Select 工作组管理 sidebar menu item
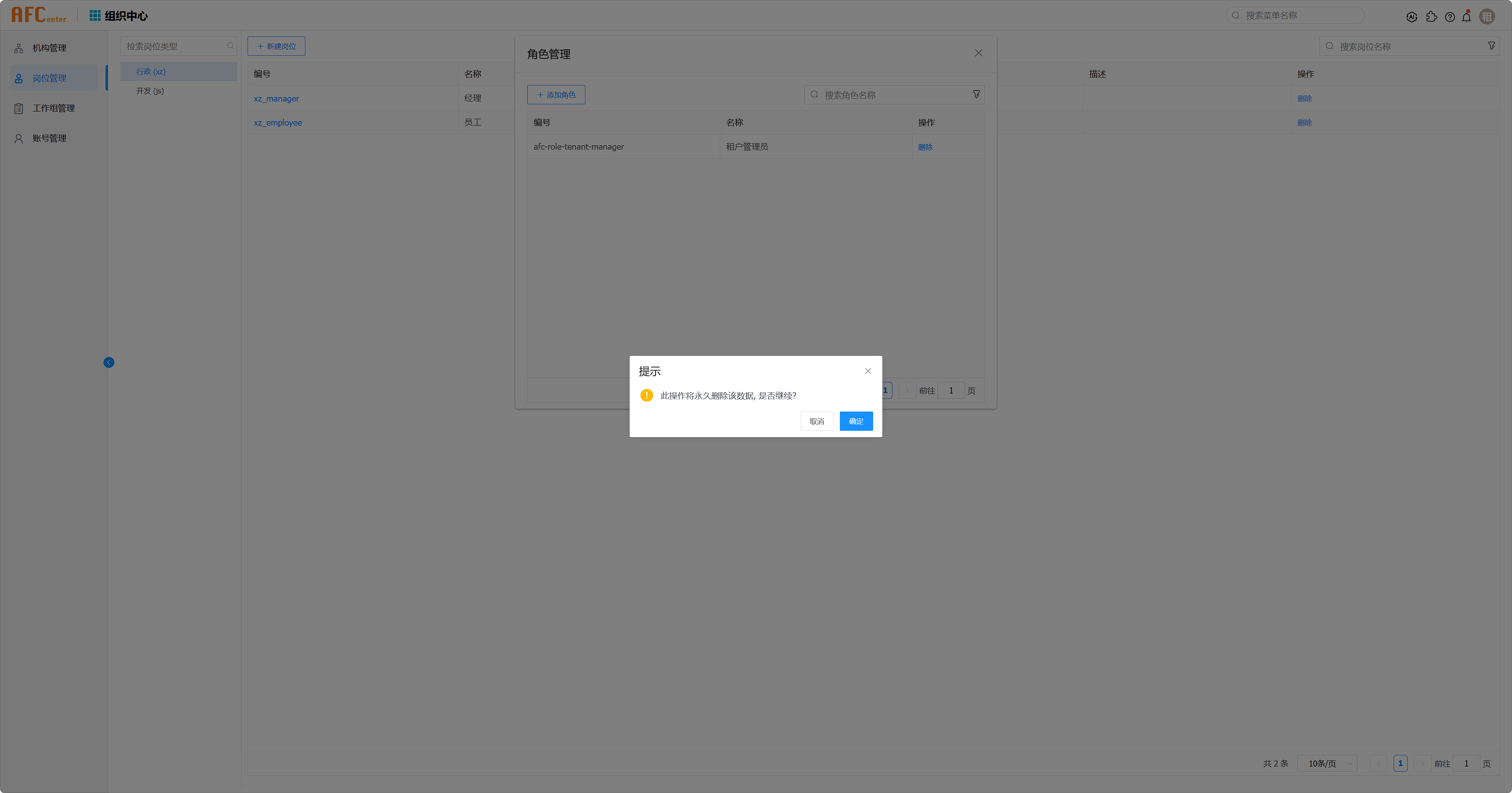 [x=53, y=109]
